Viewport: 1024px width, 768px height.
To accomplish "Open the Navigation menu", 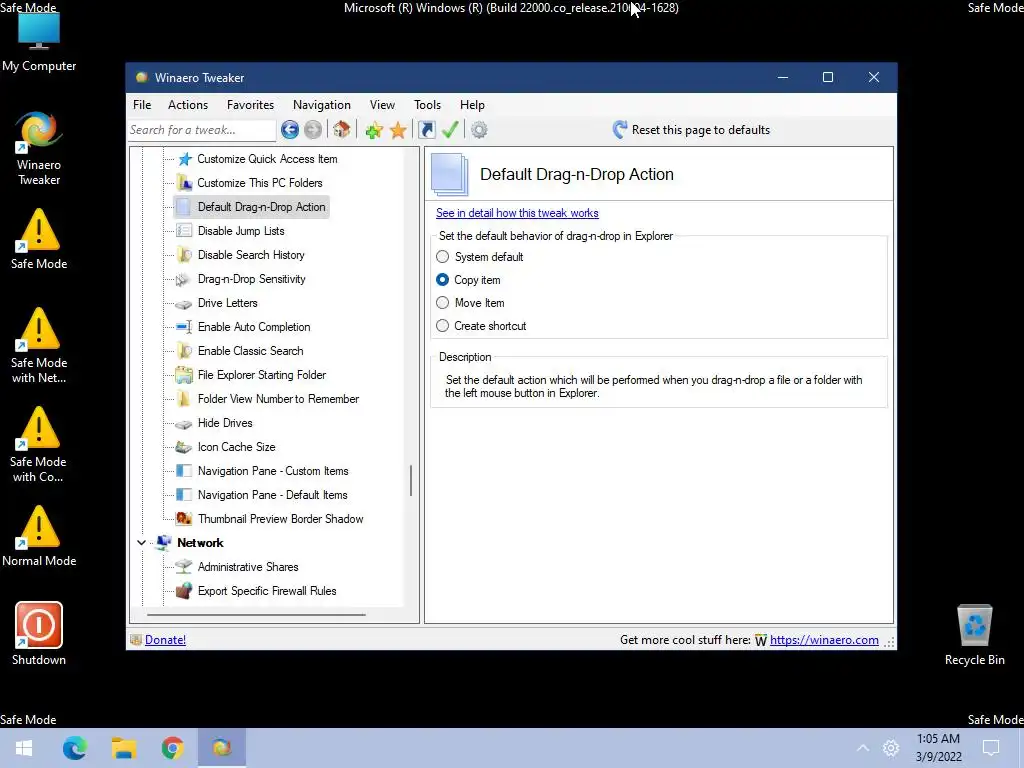I will [321, 104].
